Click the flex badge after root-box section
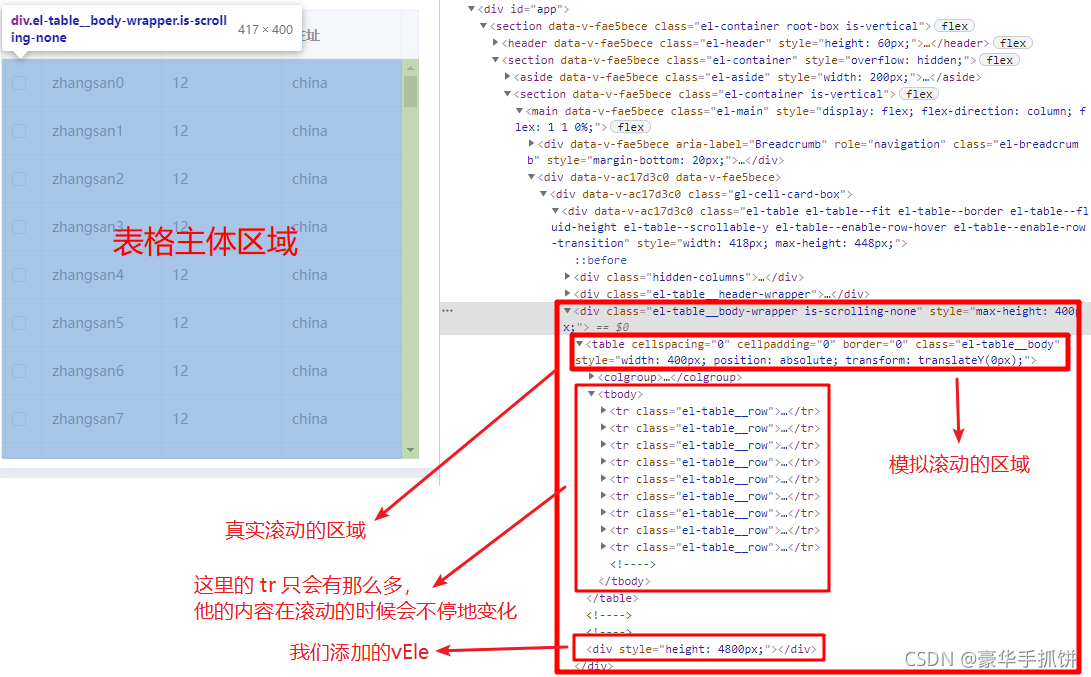 tap(954, 26)
